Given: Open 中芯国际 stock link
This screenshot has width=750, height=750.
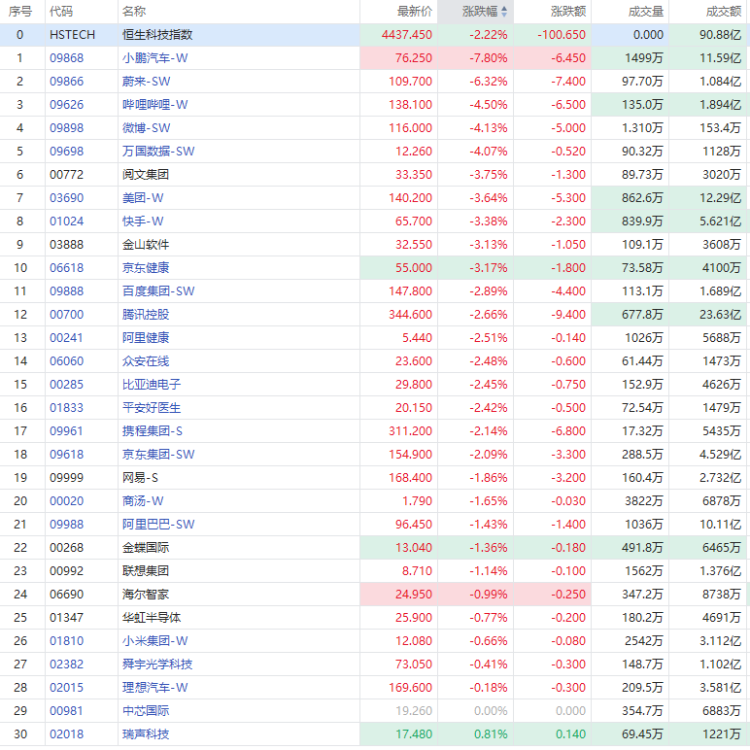Looking at the screenshot, I should (x=145, y=711).
